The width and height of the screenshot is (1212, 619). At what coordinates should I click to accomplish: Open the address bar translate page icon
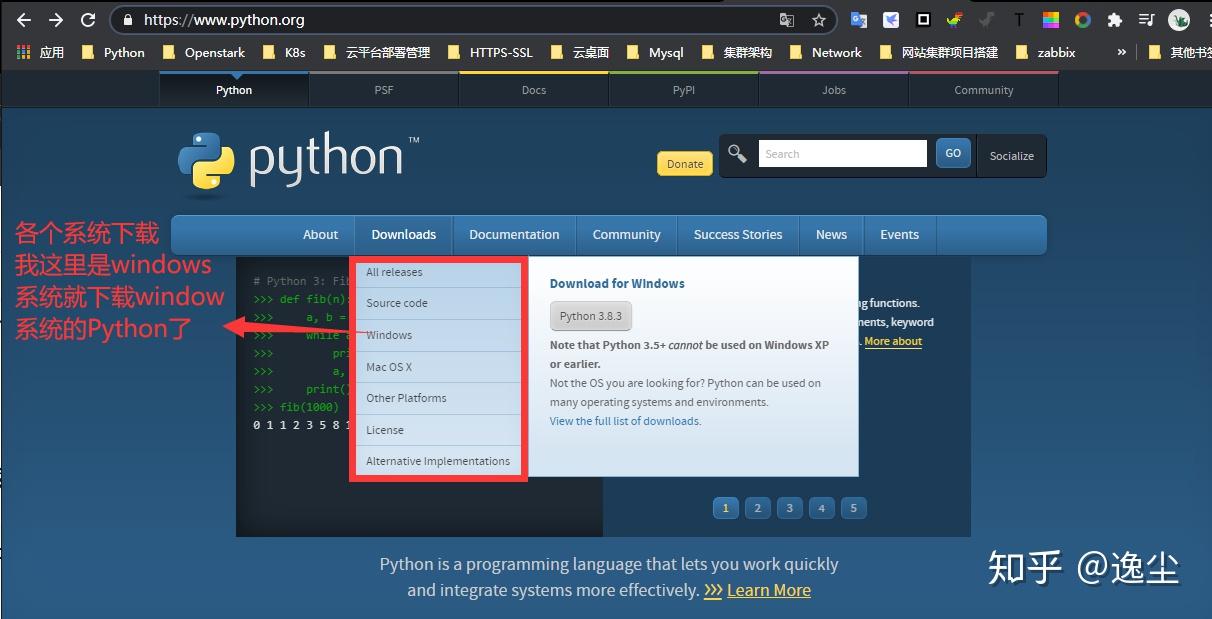pyautogui.click(x=787, y=20)
